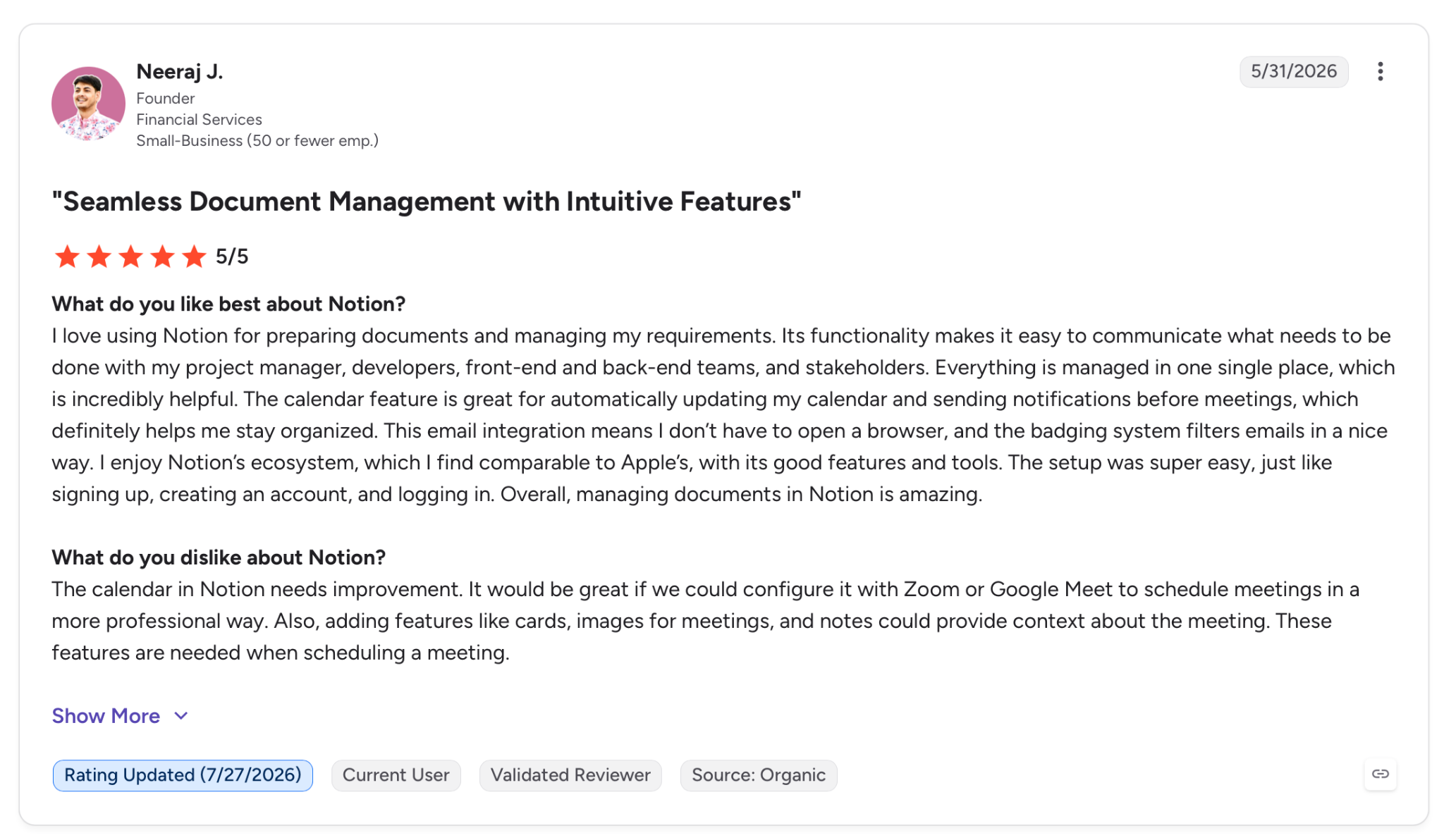The image size is (1444, 840).
Task: Click the Validated Reviewer tag
Action: click(x=570, y=775)
